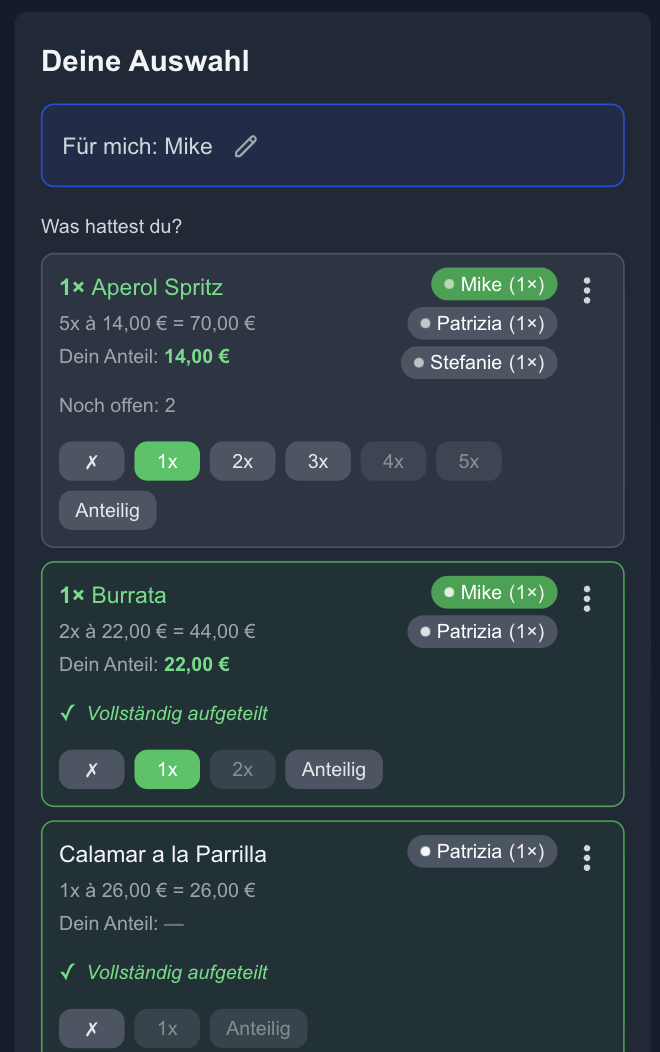Open the Calamar a la Parrilla options menu
This screenshot has height=1052, width=660.
(587, 857)
